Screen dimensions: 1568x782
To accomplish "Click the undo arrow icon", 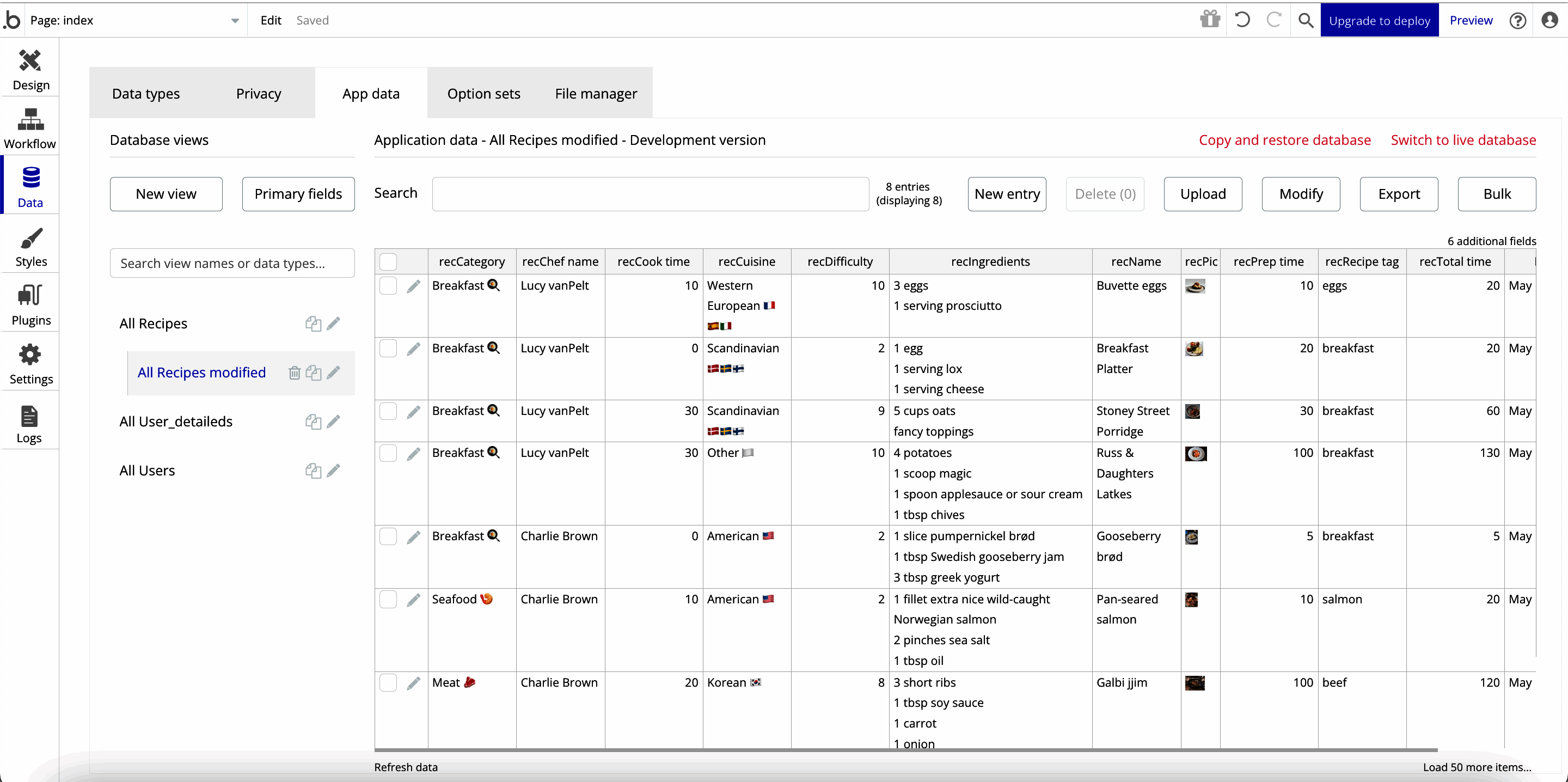I will coord(1242,20).
